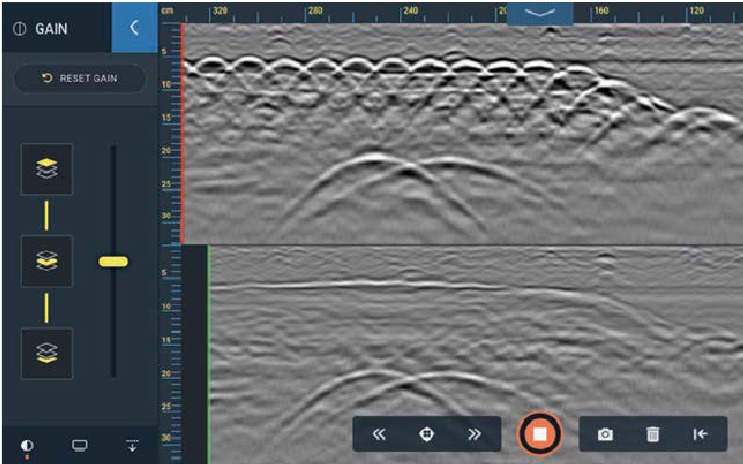
Task: Open the display settings monitor icon
Action: tap(80, 446)
